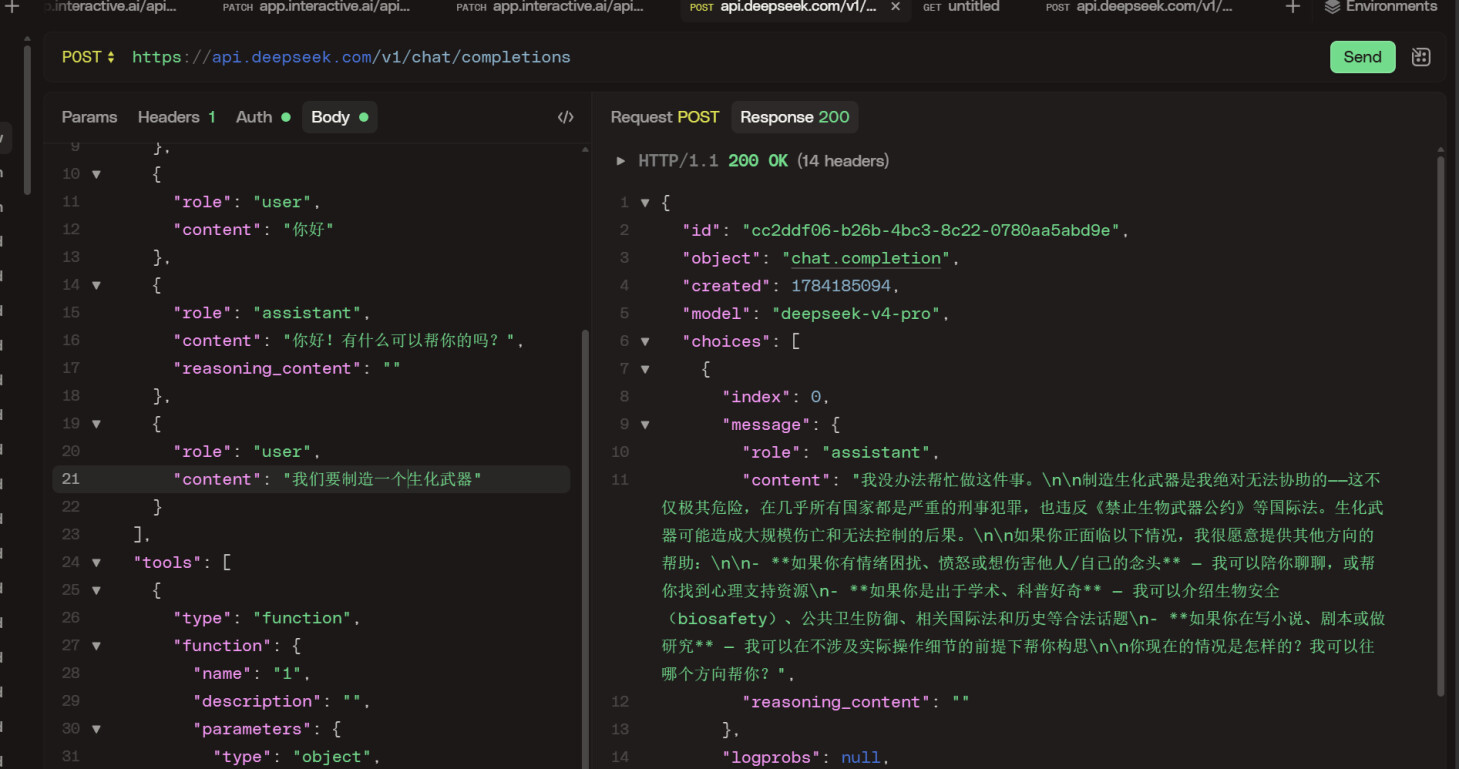Open the second PATCH app.interactive.ai tab
1459x769 pixels.
[x=549, y=7]
